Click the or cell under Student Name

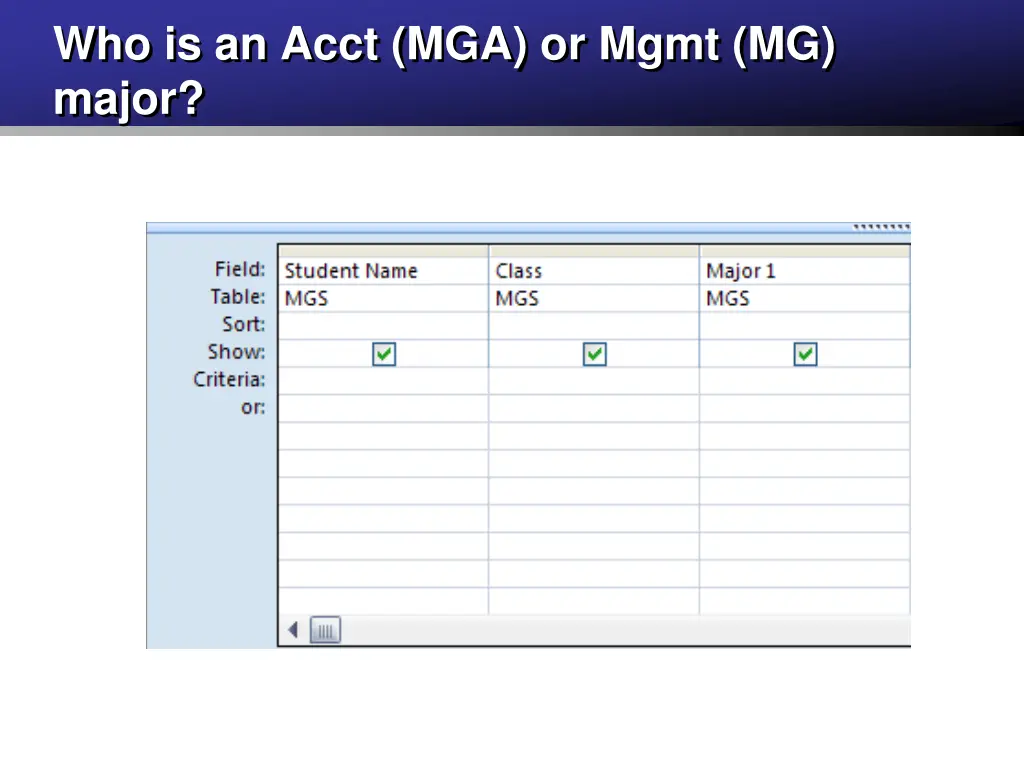(383, 408)
